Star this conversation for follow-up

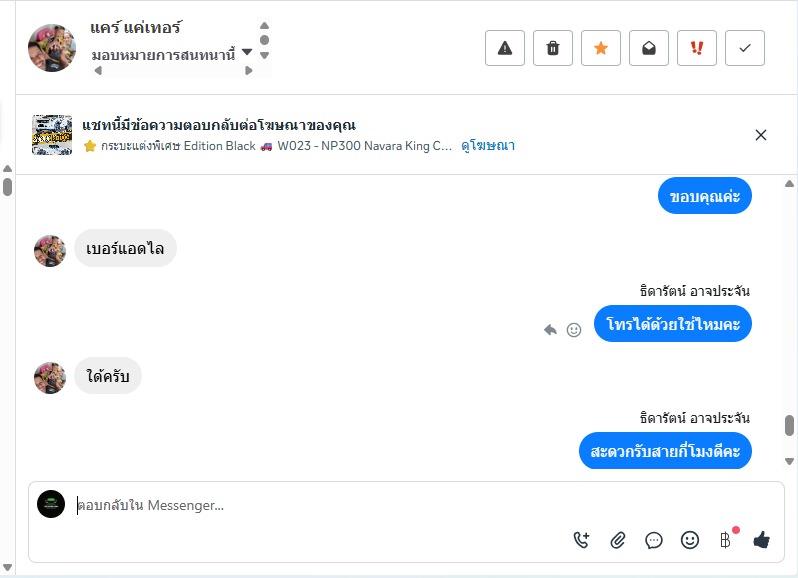601,48
